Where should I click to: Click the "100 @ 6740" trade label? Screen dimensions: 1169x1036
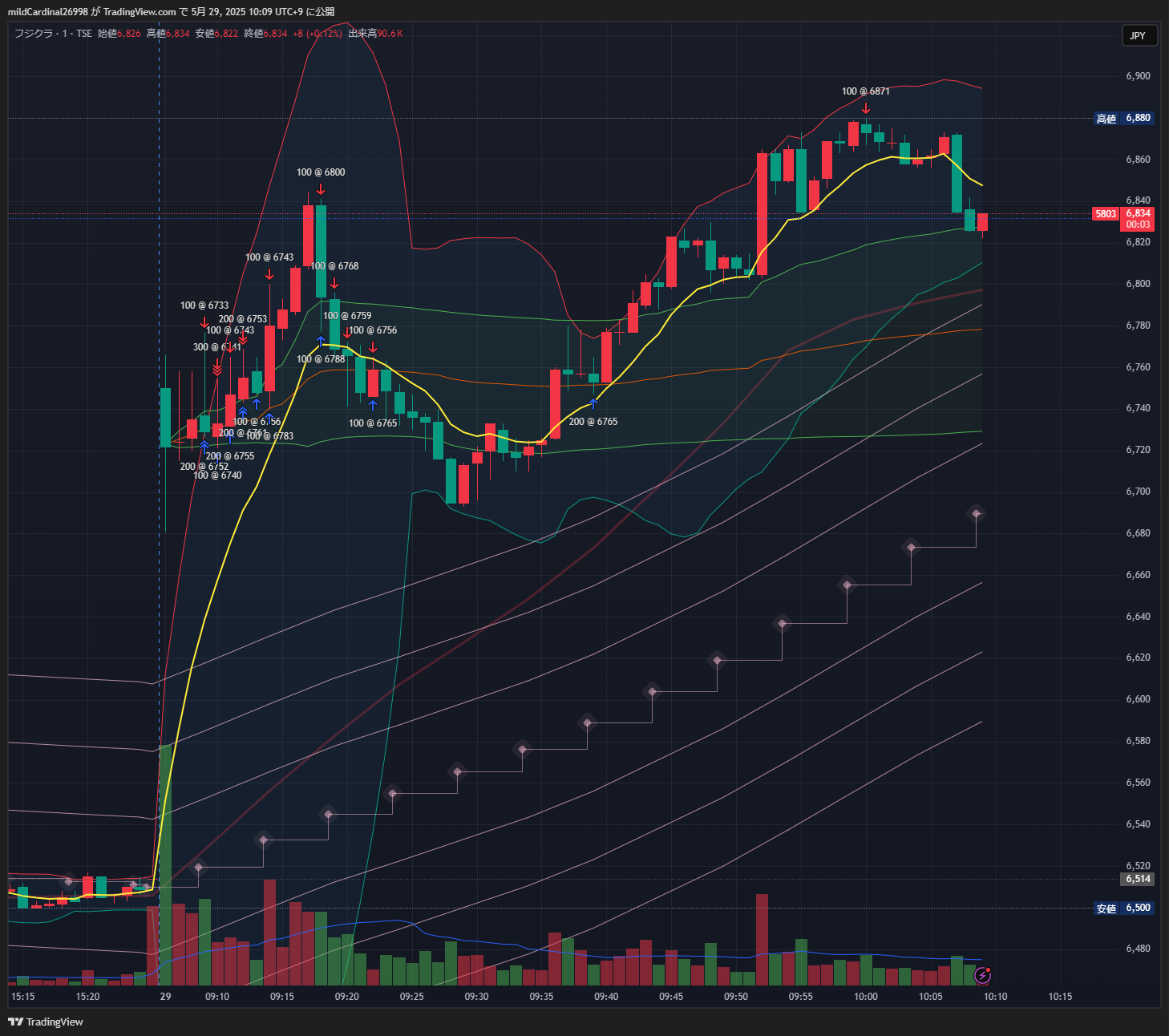click(x=217, y=476)
